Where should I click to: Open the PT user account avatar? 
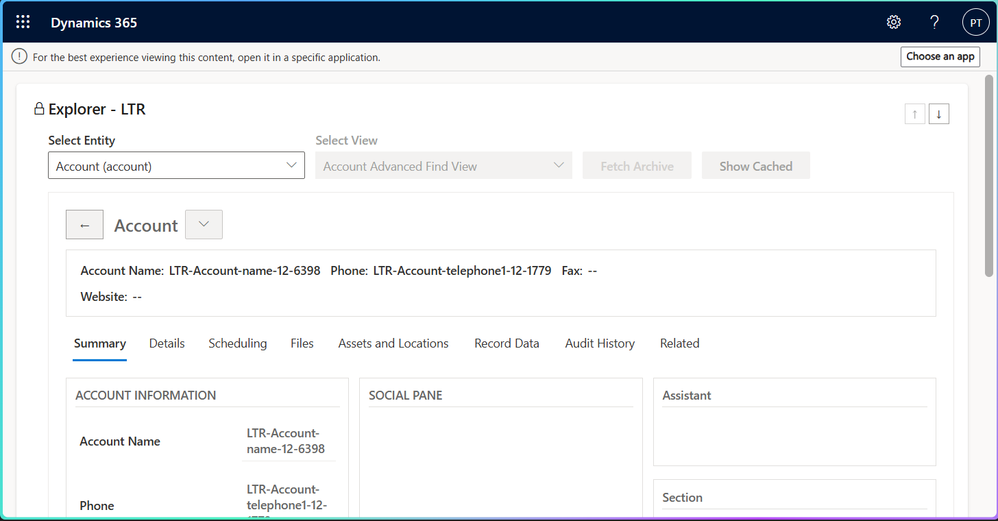[x=976, y=22]
